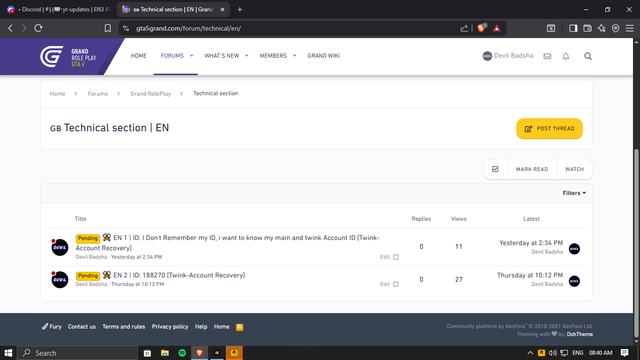Click the browser forward arrow

coord(24,28)
